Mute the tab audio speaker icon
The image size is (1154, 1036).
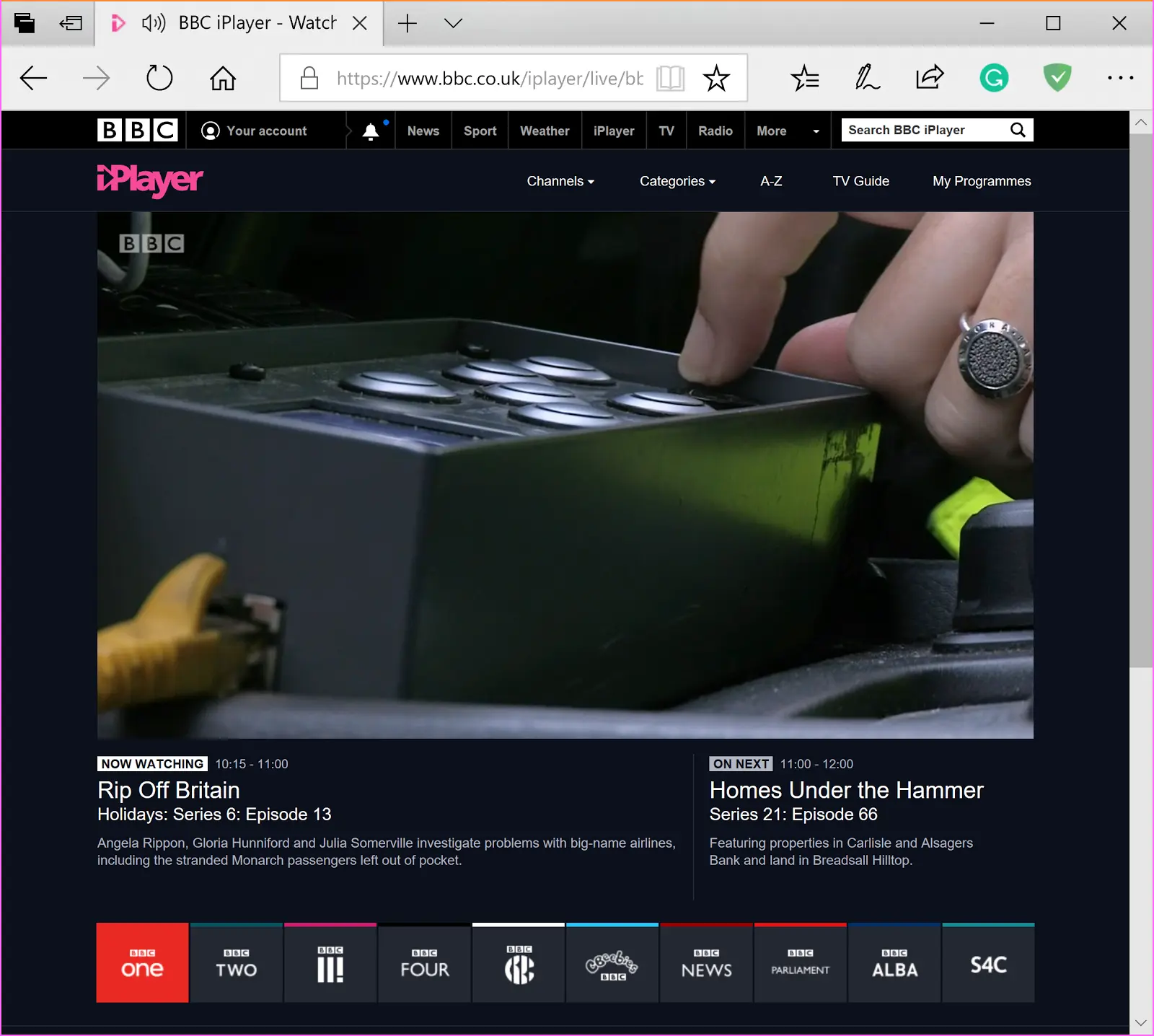tap(154, 23)
